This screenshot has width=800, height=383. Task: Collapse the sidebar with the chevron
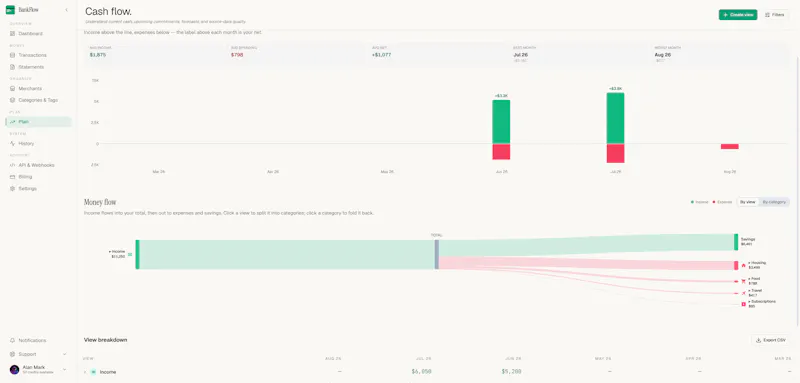tap(66, 10)
